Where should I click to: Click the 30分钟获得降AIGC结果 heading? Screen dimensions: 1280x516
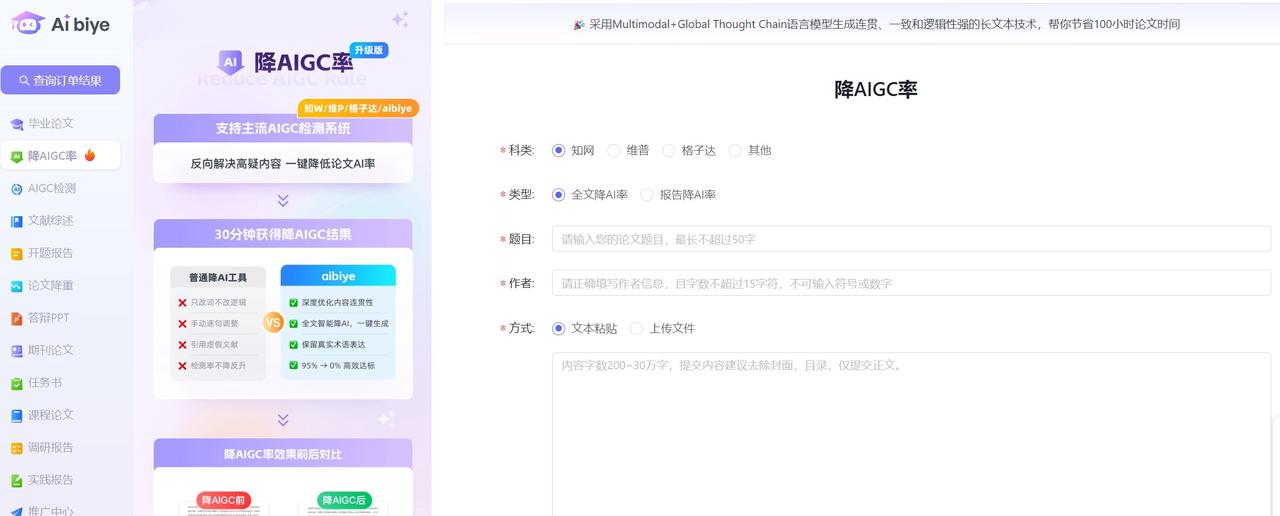pyautogui.click(x=283, y=234)
